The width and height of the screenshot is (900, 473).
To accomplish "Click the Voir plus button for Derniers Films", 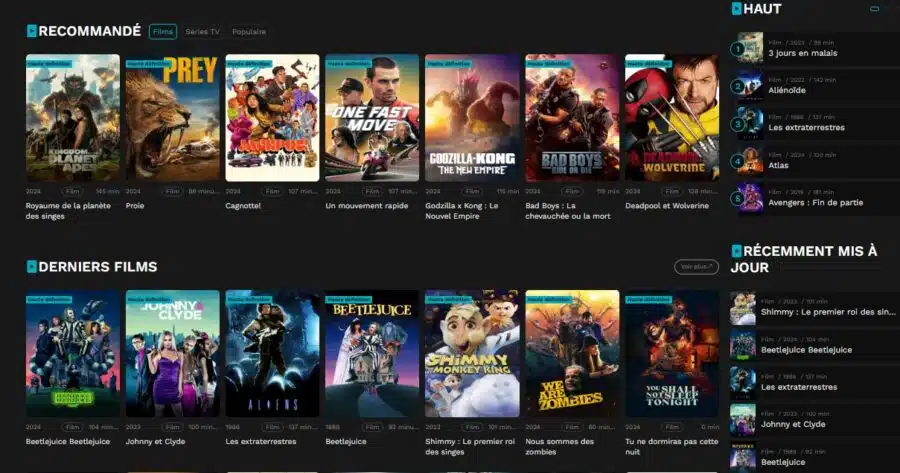I will [x=696, y=267].
